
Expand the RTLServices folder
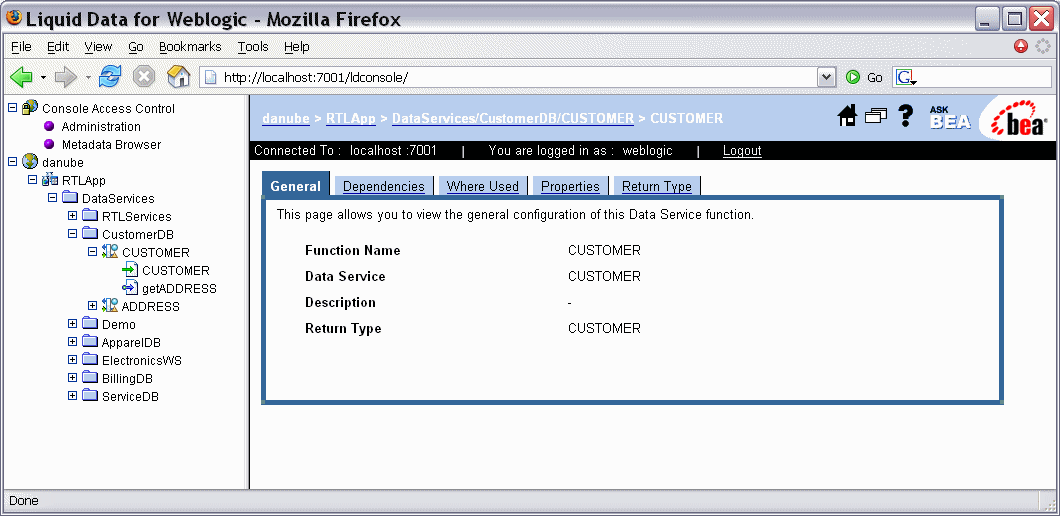pos(72,216)
